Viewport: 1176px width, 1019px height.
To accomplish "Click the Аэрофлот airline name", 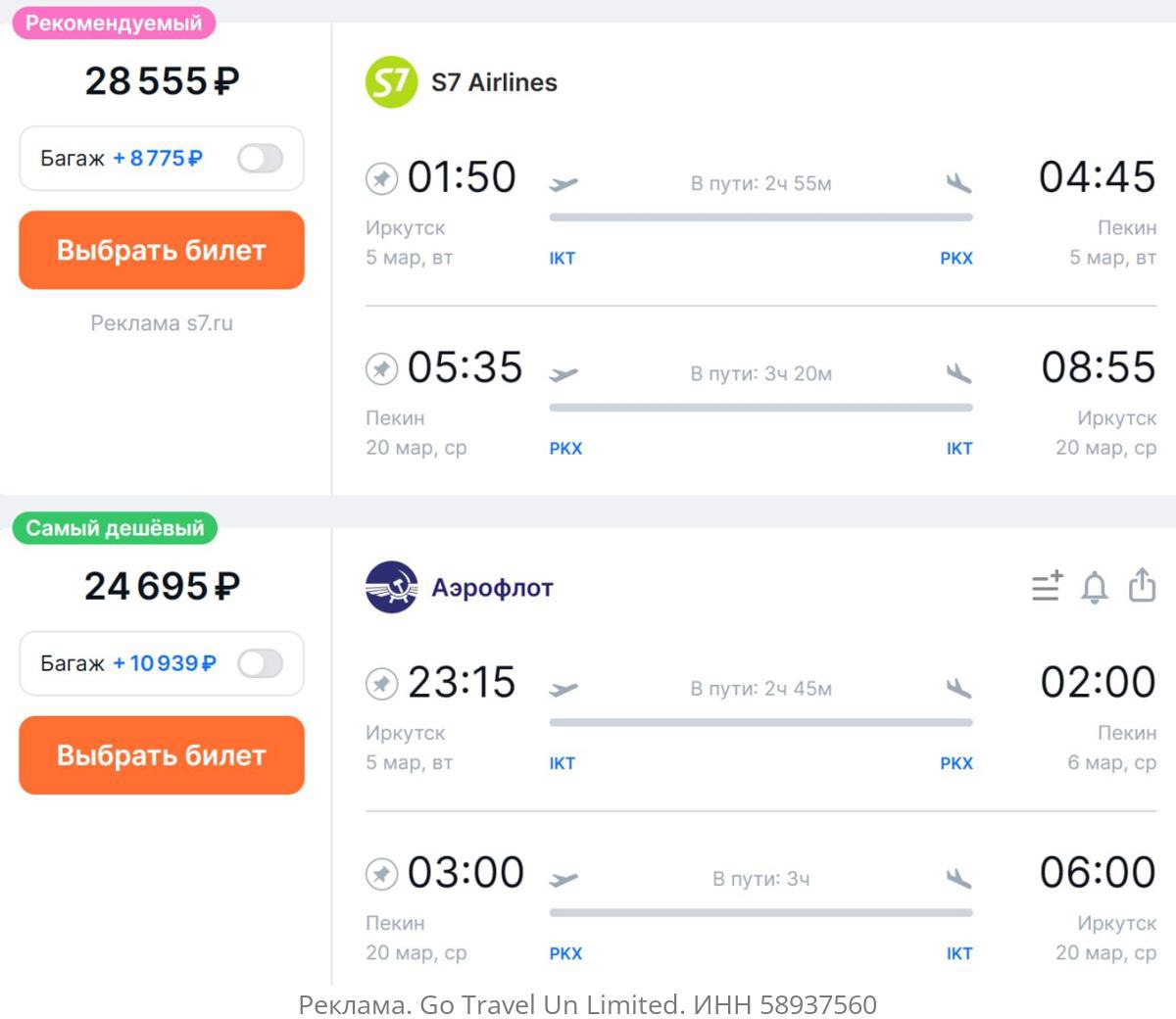I will tap(492, 588).
